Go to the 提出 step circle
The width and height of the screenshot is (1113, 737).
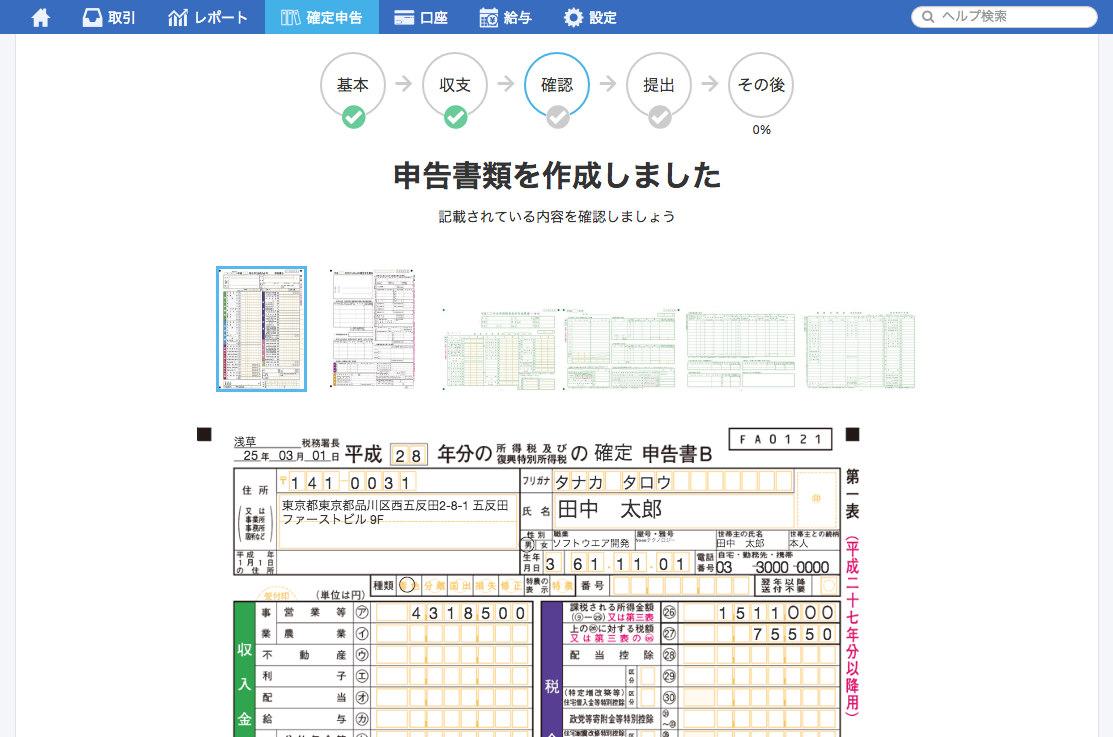[x=659, y=84]
